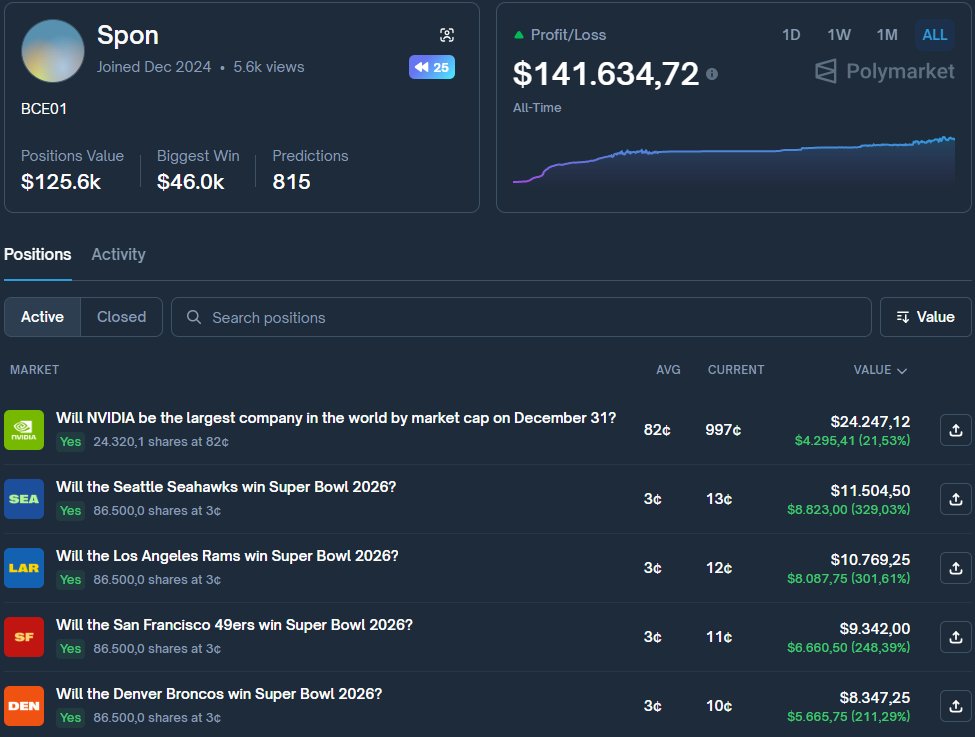
Task: Select the ALL profit range
Action: [x=935, y=35]
